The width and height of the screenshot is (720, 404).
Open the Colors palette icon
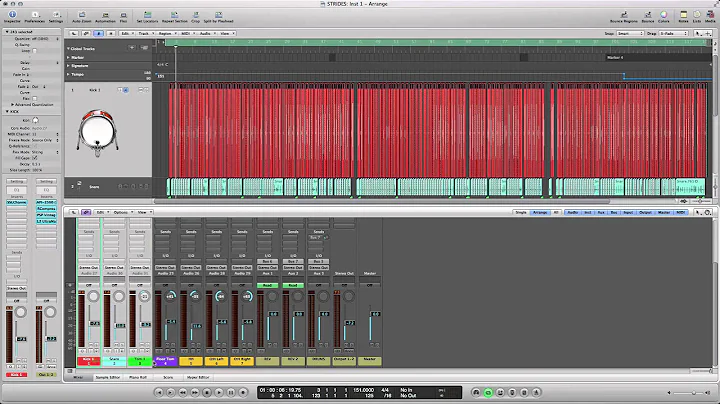point(664,17)
